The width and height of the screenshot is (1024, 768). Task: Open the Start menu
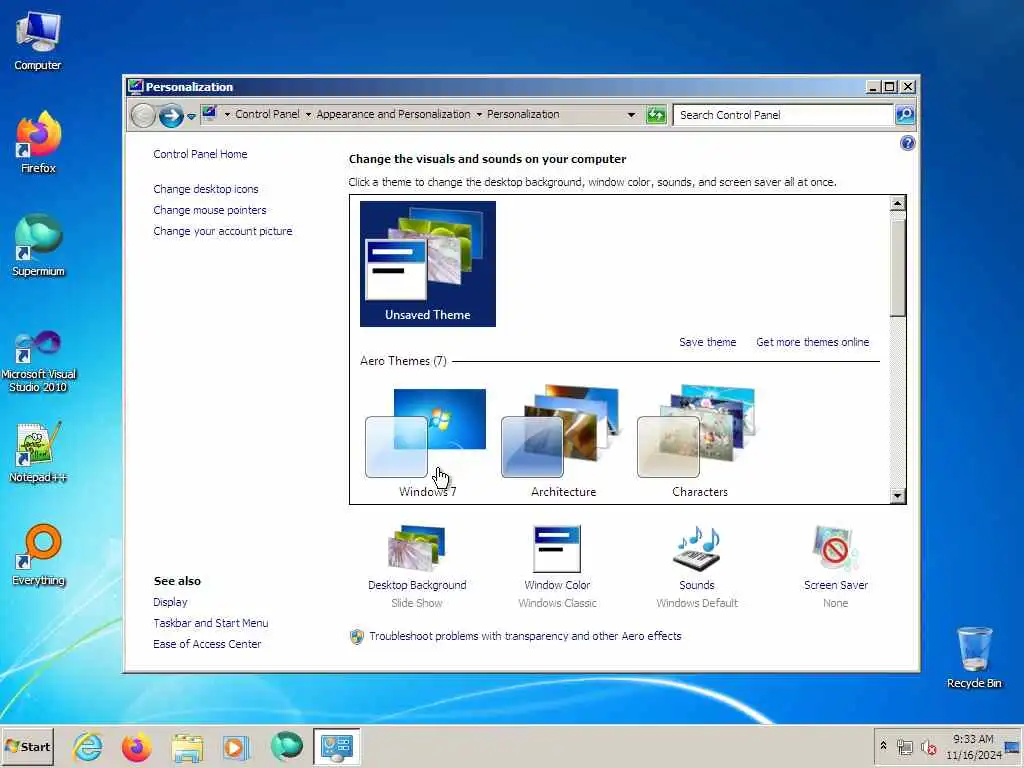tap(27, 747)
